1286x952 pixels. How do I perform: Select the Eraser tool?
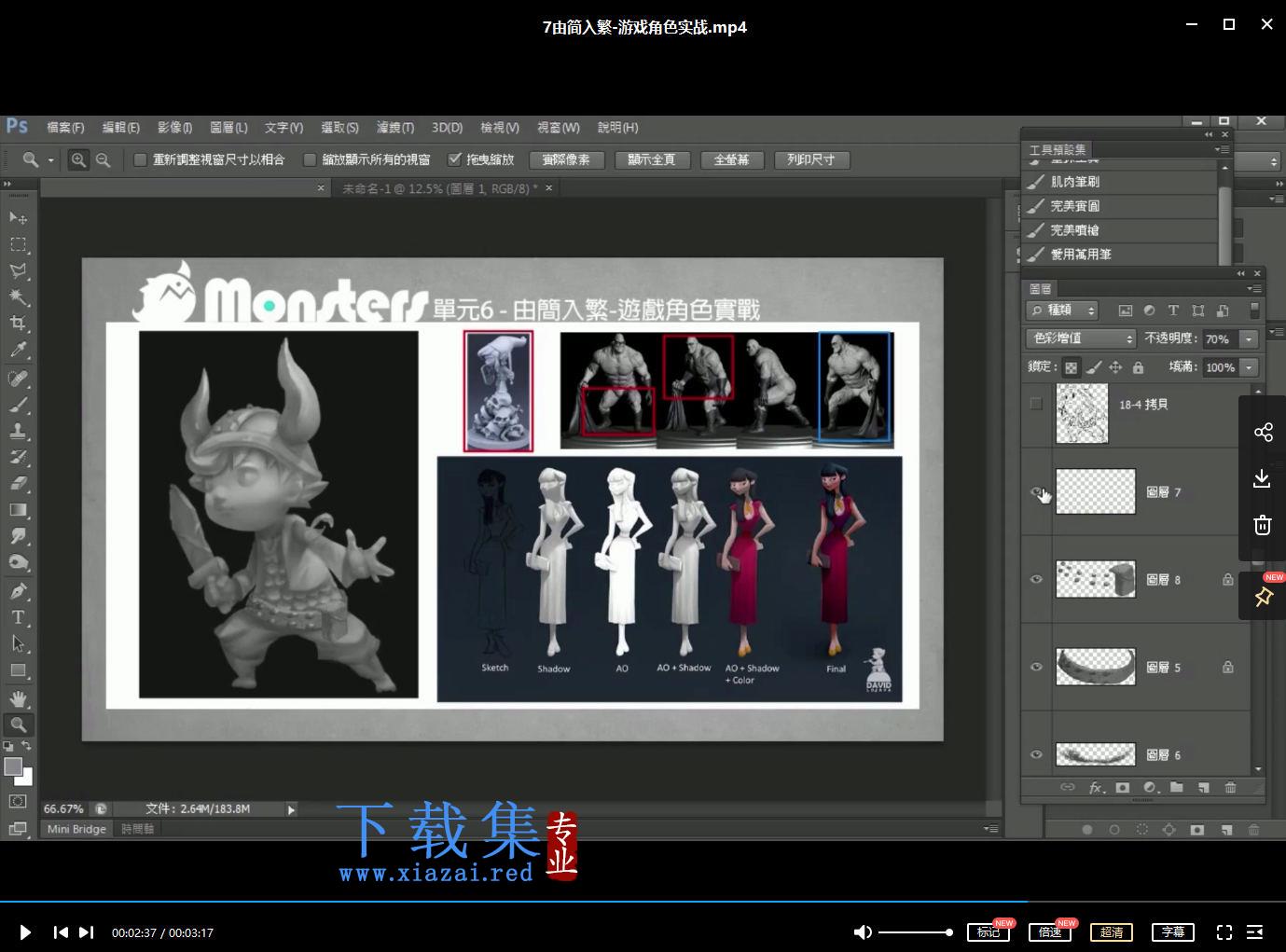coord(18,483)
